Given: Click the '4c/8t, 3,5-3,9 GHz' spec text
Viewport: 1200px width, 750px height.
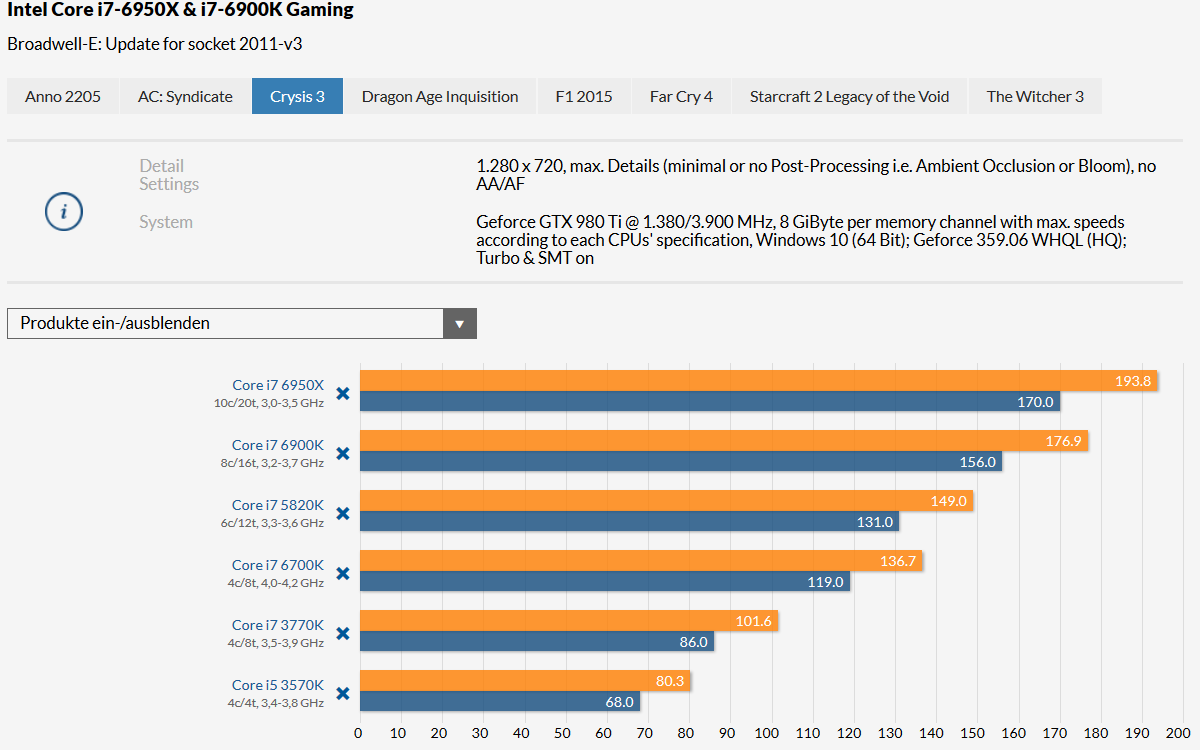Looking at the screenshot, I should pyautogui.click(x=276, y=643).
